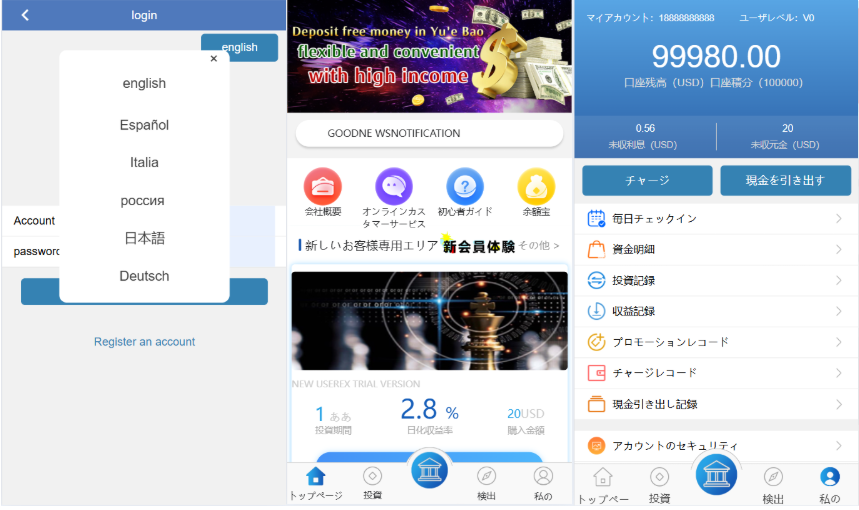Open the english language dropdown button
859x510 pixels.
(x=239, y=48)
